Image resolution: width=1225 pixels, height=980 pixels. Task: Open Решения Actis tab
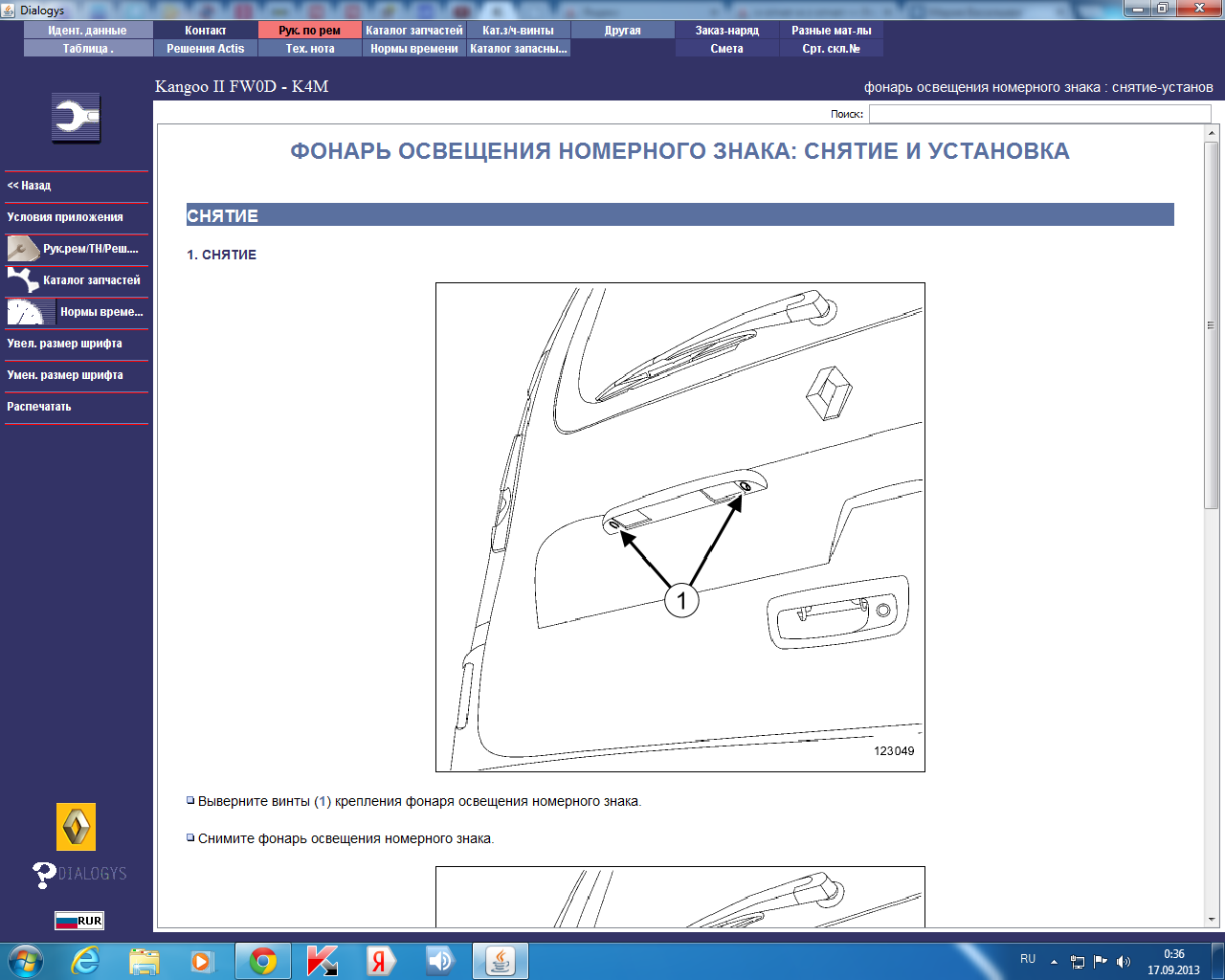[206, 49]
